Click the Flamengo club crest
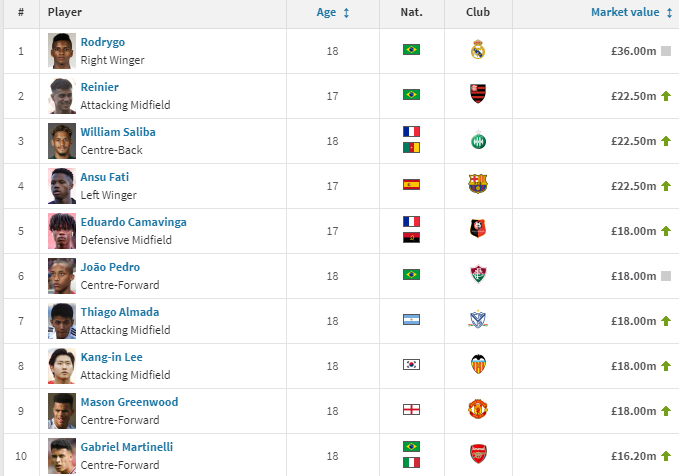Viewport: 679px width, 476px height. [x=478, y=94]
